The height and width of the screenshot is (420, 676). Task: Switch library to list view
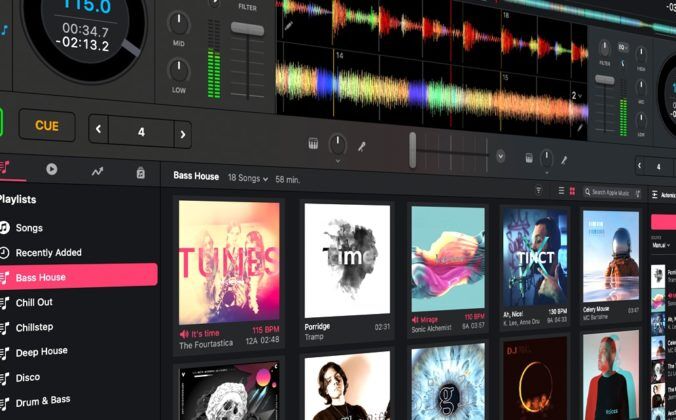(561, 190)
